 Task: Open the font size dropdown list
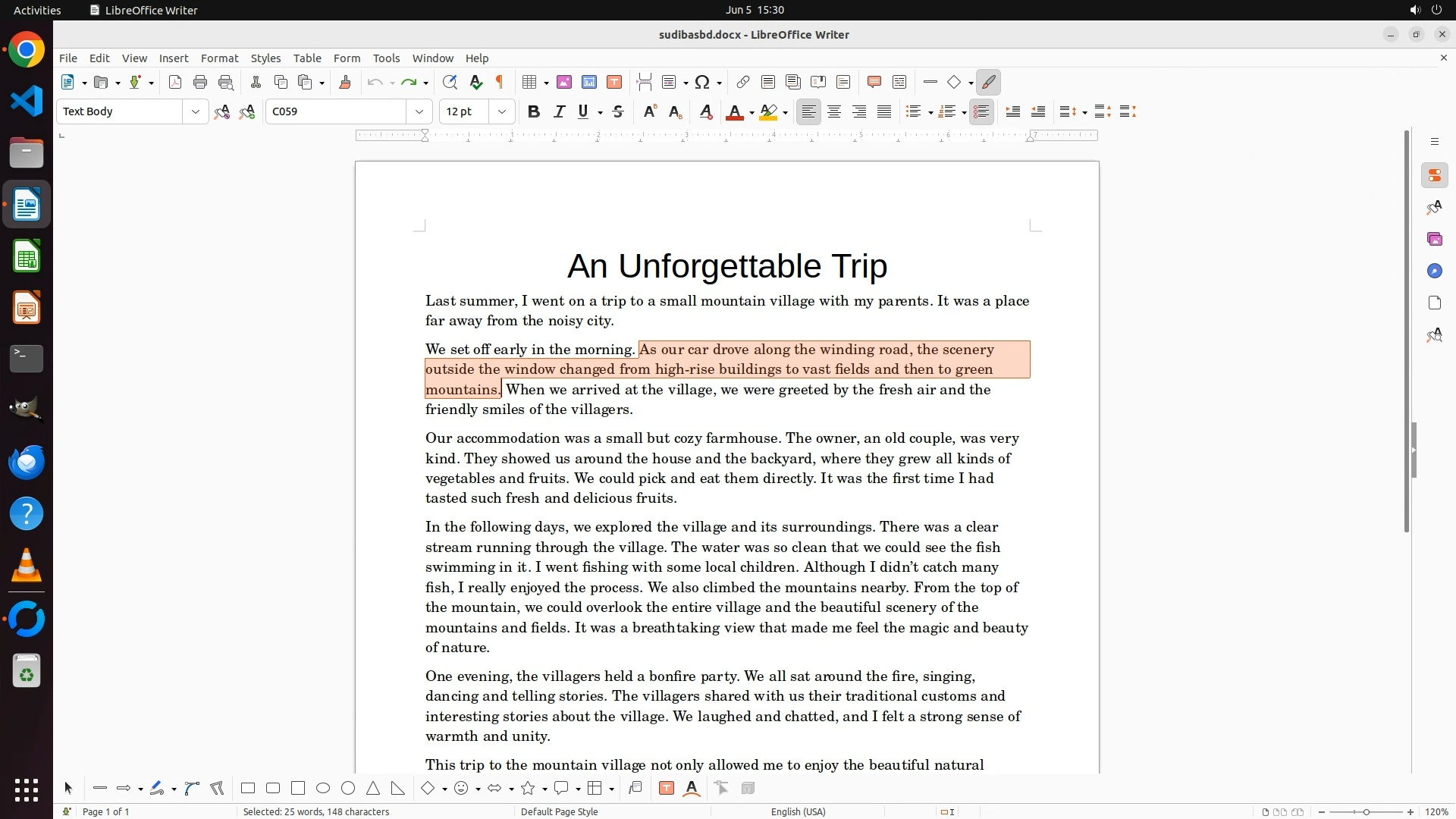point(502,112)
